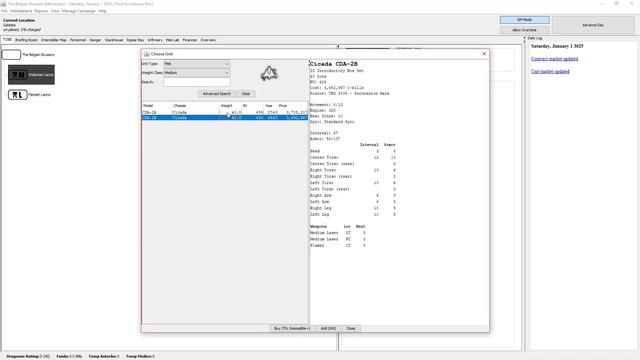The width and height of the screenshot is (640, 360).
Task: Toggle the GM Mode button
Action: coord(524,20)
